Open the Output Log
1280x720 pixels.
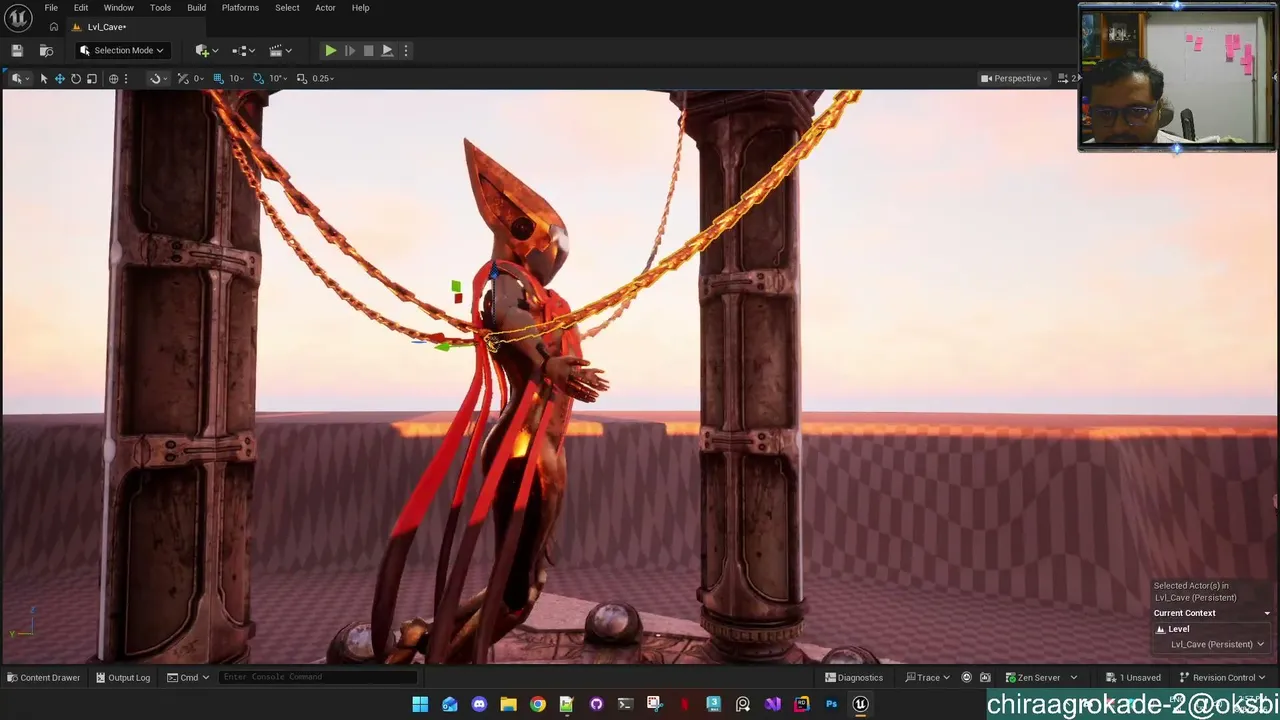click(123, 677)
